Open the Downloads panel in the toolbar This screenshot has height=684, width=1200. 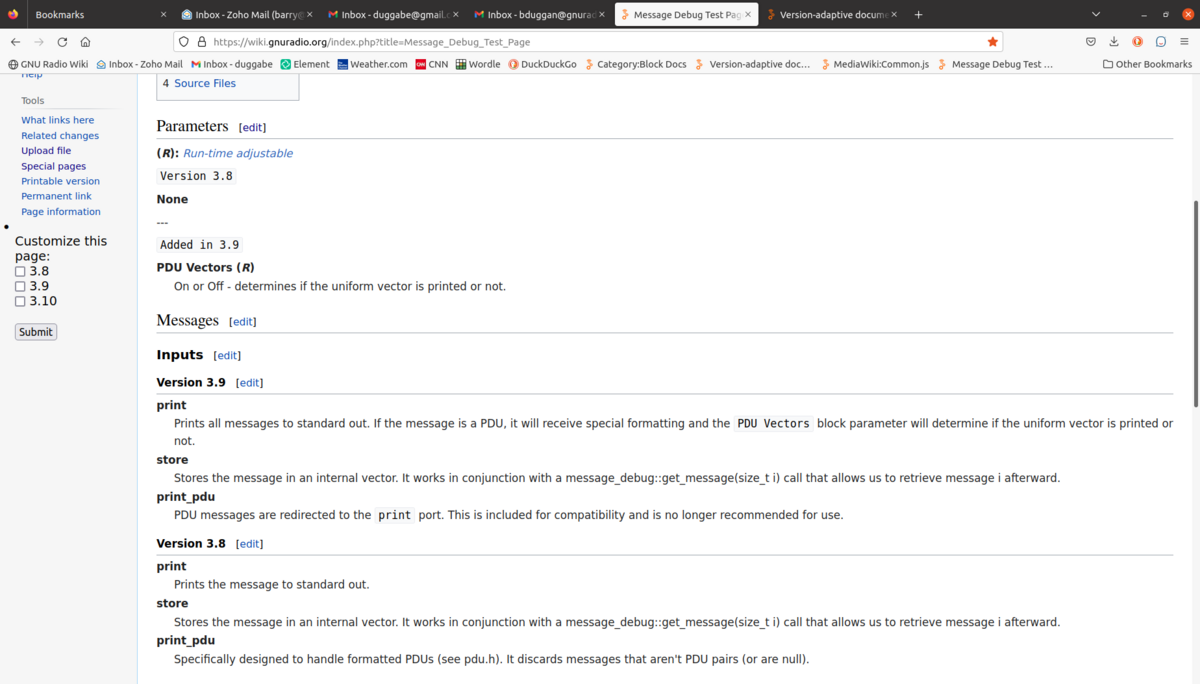pos(1113,42)
